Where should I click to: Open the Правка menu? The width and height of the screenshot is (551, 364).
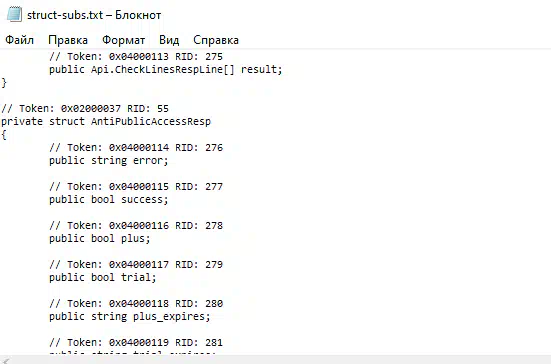pyautogui.click(x=68, y=40)
